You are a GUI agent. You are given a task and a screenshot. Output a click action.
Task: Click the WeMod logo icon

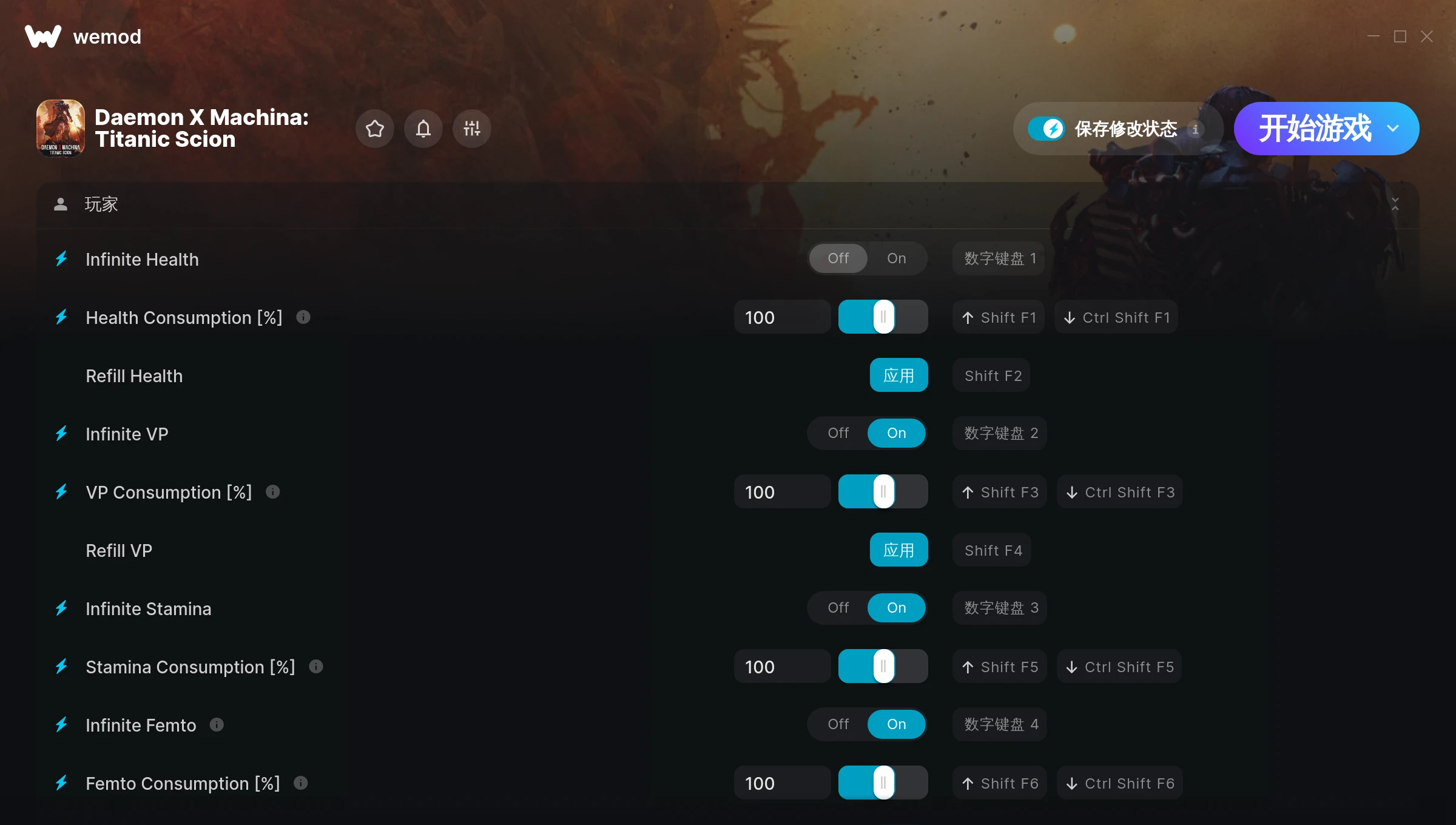[43, 36]
